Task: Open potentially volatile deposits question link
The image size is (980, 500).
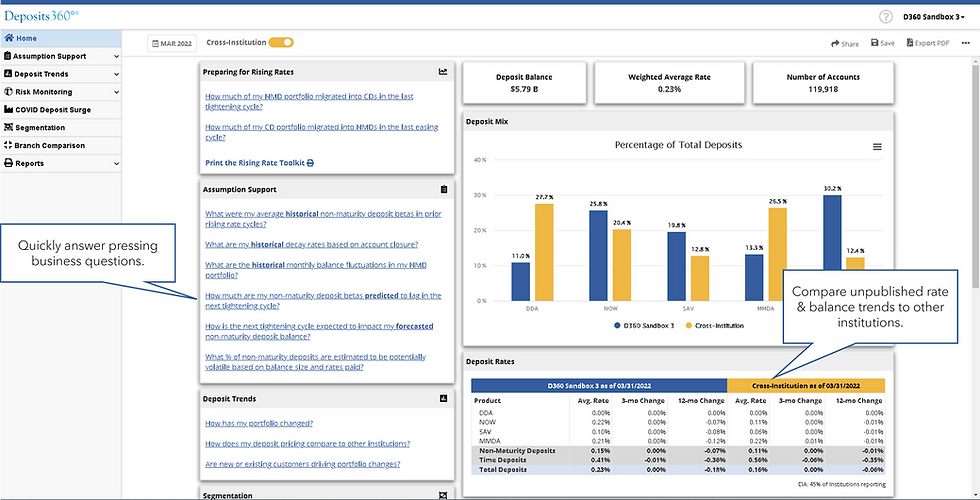Action: point(316,362)
